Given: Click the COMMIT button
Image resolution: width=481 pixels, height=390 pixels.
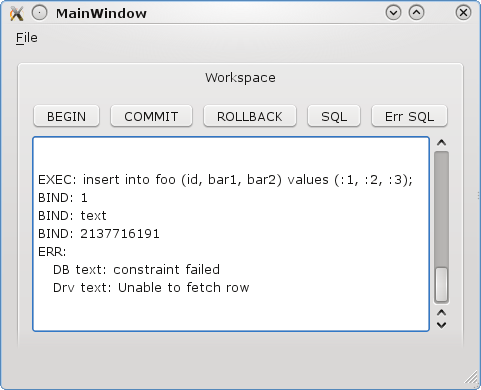Looking at the screenshot, I should pos(151,116).
